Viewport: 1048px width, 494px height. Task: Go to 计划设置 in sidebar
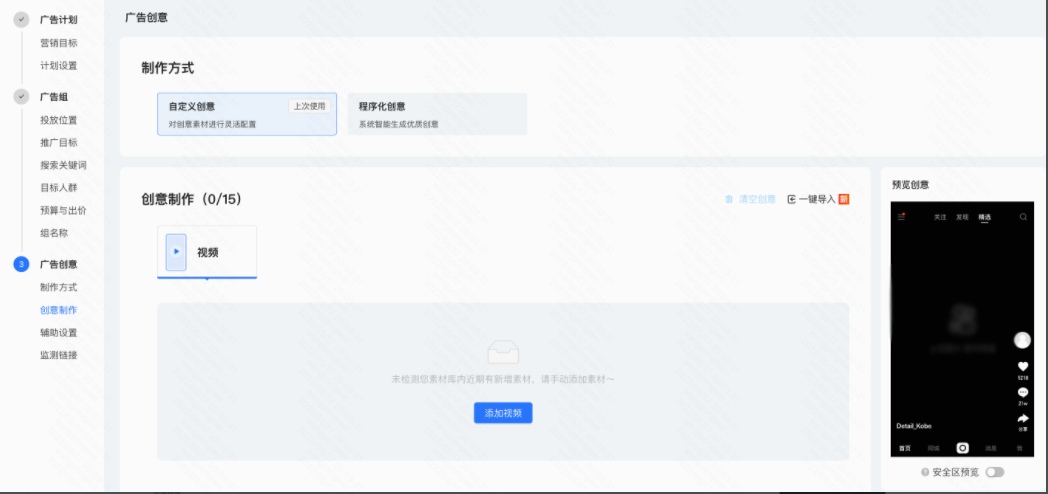coord(59,66)
